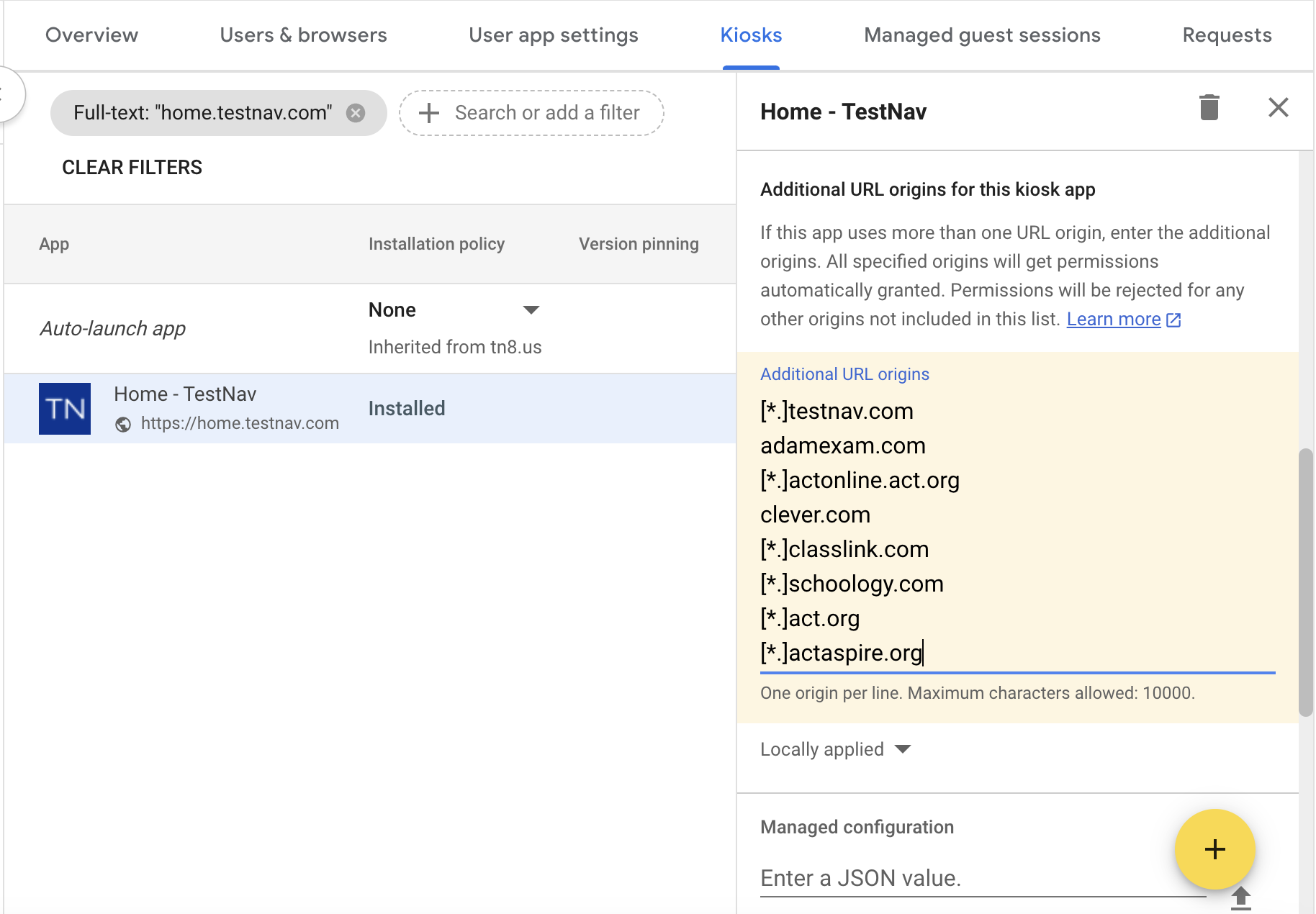Click the upload JSON file icon

tap(1240, 897)
